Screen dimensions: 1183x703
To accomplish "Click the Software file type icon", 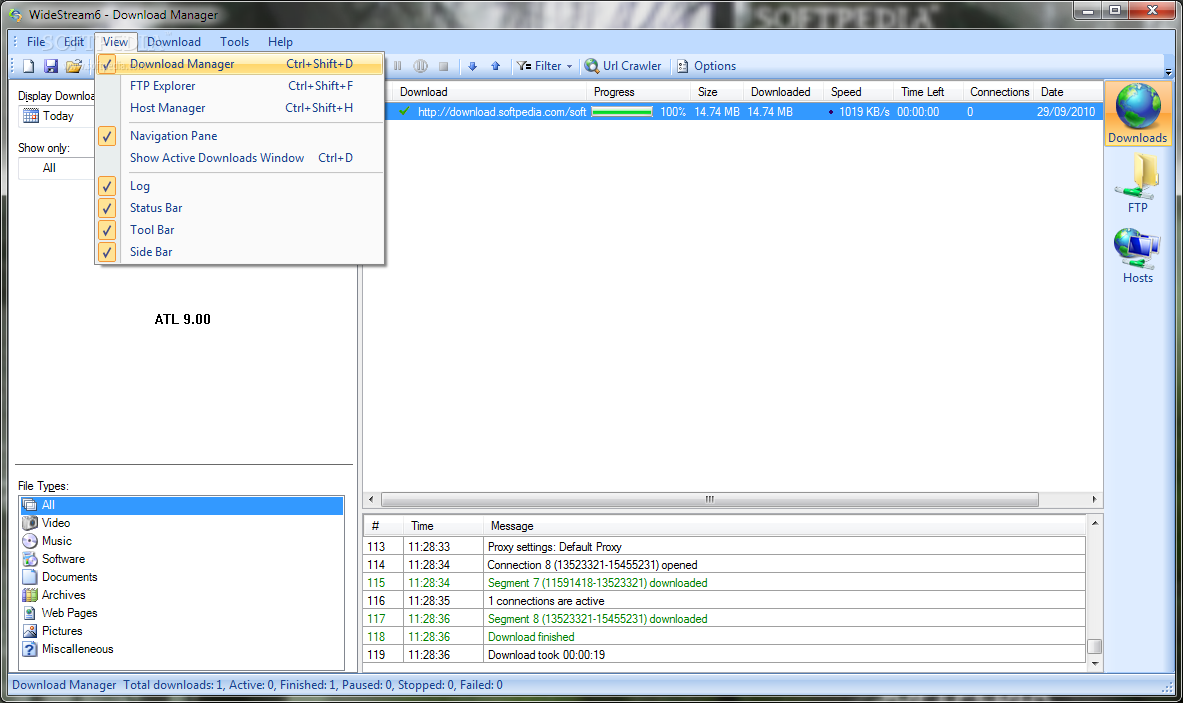I will pyautogui.click(x=30, y=559).
